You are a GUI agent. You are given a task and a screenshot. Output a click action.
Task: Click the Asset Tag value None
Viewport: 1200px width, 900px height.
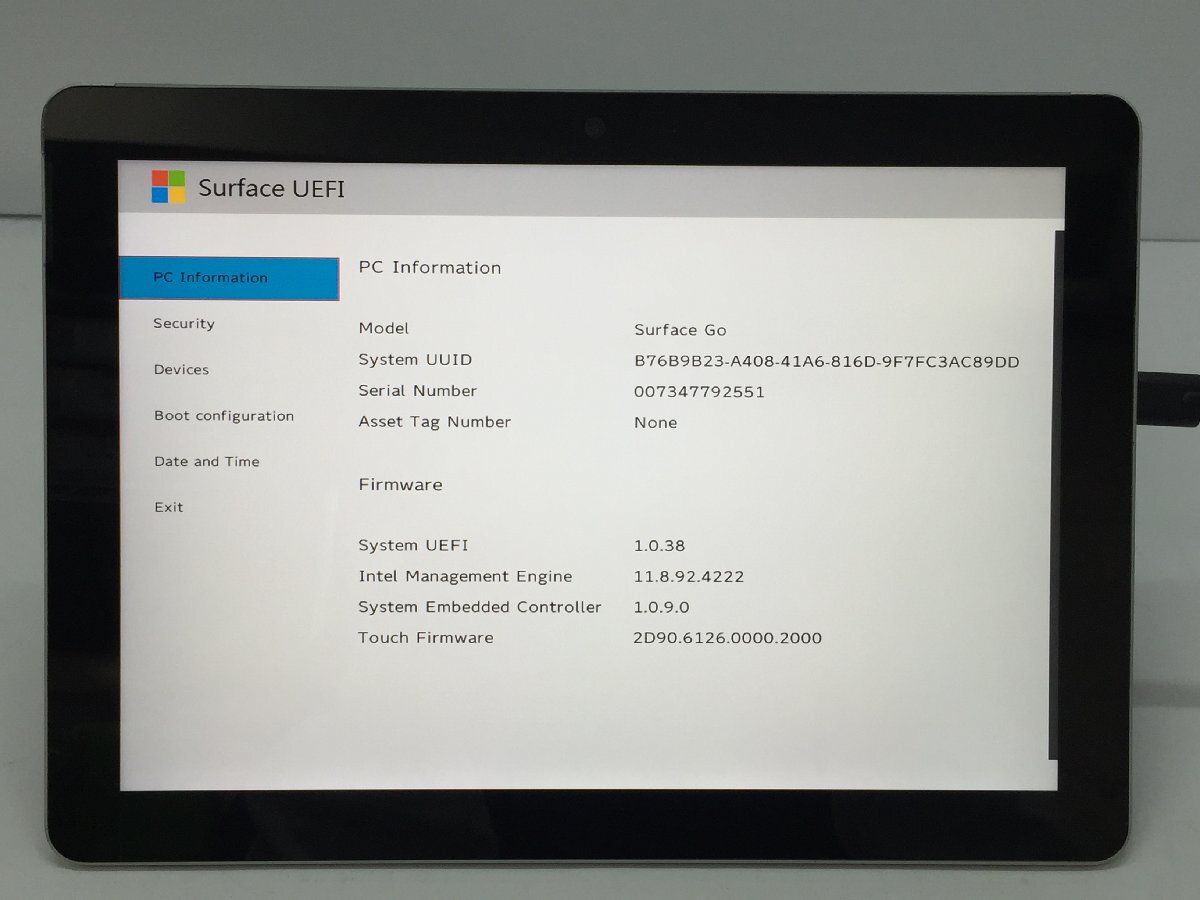click(x=655, y=423)
